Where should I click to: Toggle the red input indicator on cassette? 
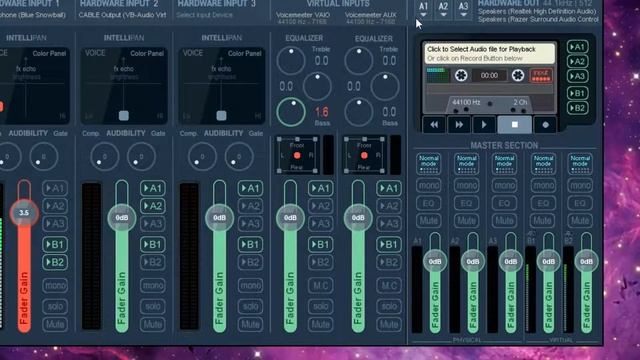541,76
